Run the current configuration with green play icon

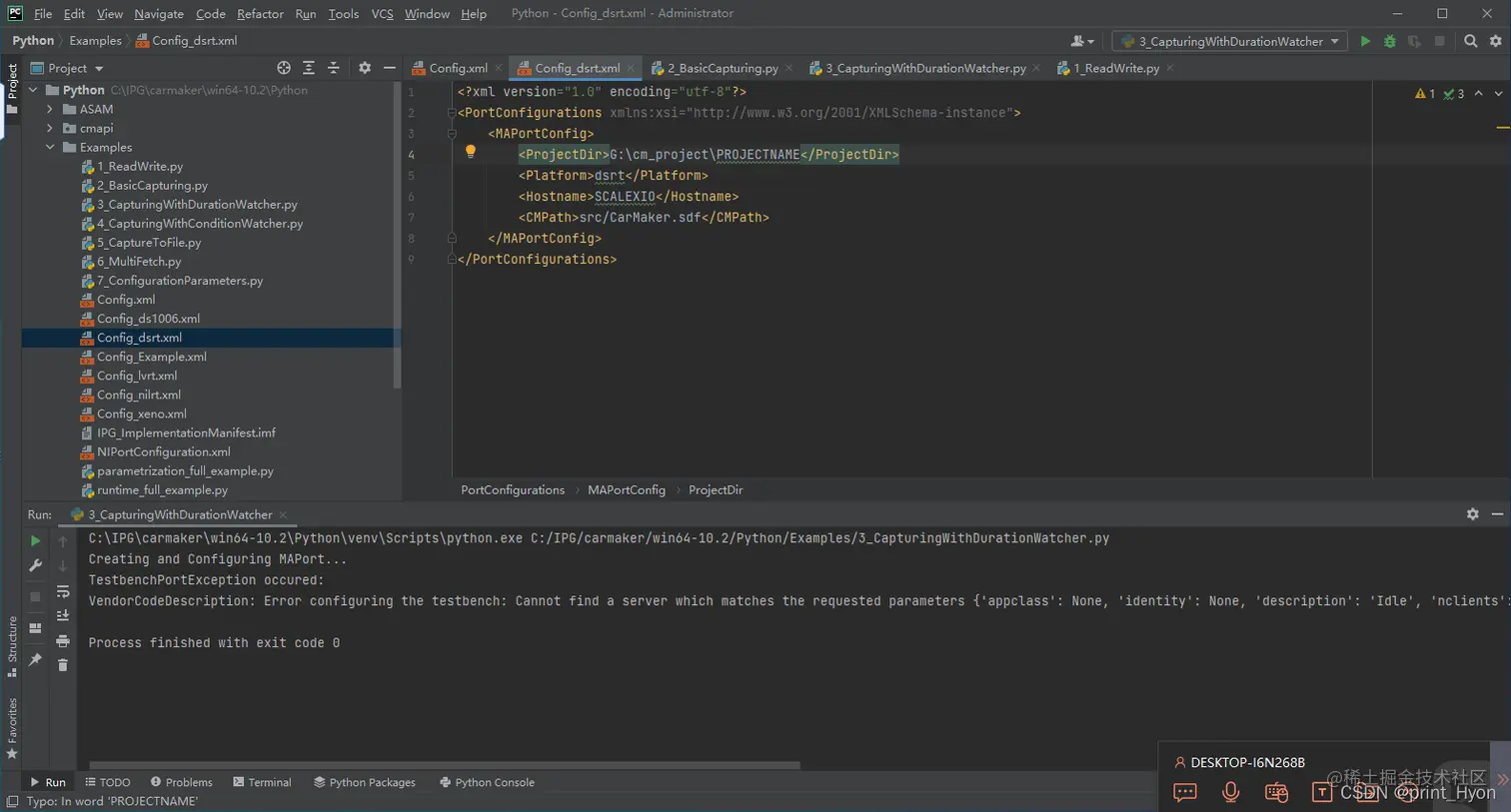[1365, 41]
